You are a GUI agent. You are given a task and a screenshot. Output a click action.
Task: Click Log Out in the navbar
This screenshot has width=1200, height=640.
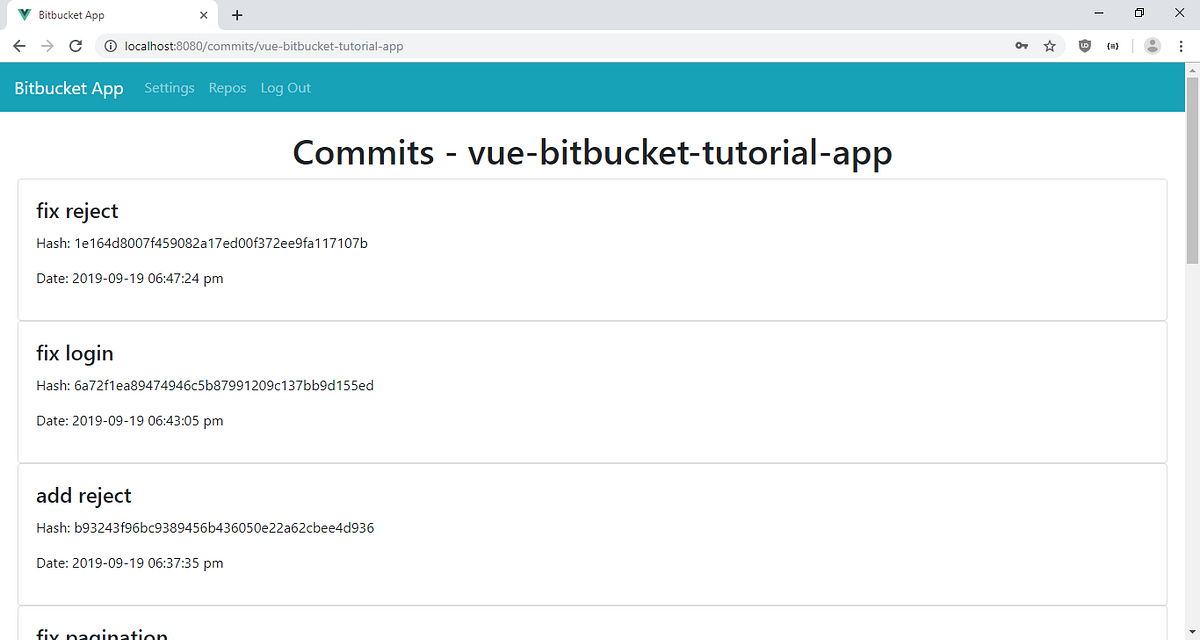pos(285,88)
